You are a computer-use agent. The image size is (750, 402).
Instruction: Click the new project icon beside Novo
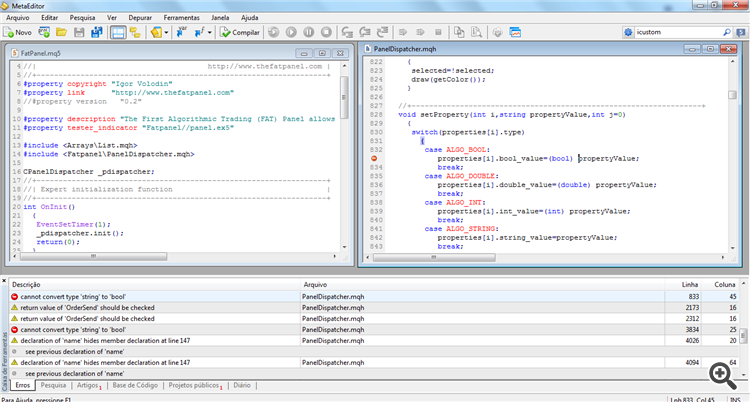click(44, 33)
